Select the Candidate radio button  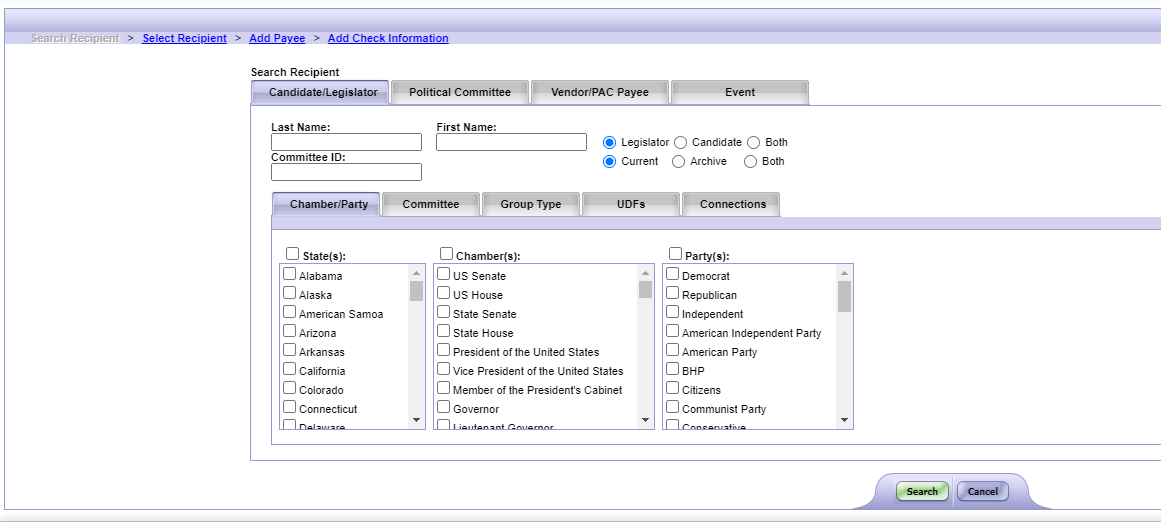pos(681,143)
